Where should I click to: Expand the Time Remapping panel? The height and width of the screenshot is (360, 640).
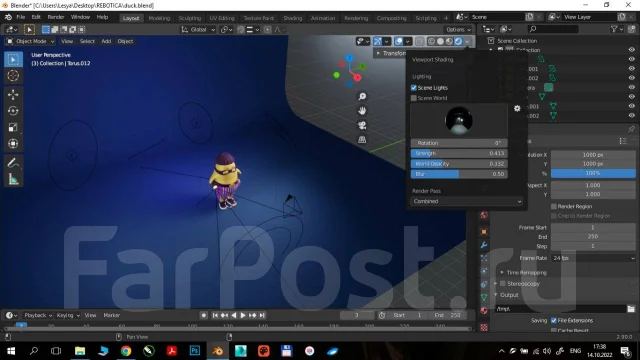(526, 272)
